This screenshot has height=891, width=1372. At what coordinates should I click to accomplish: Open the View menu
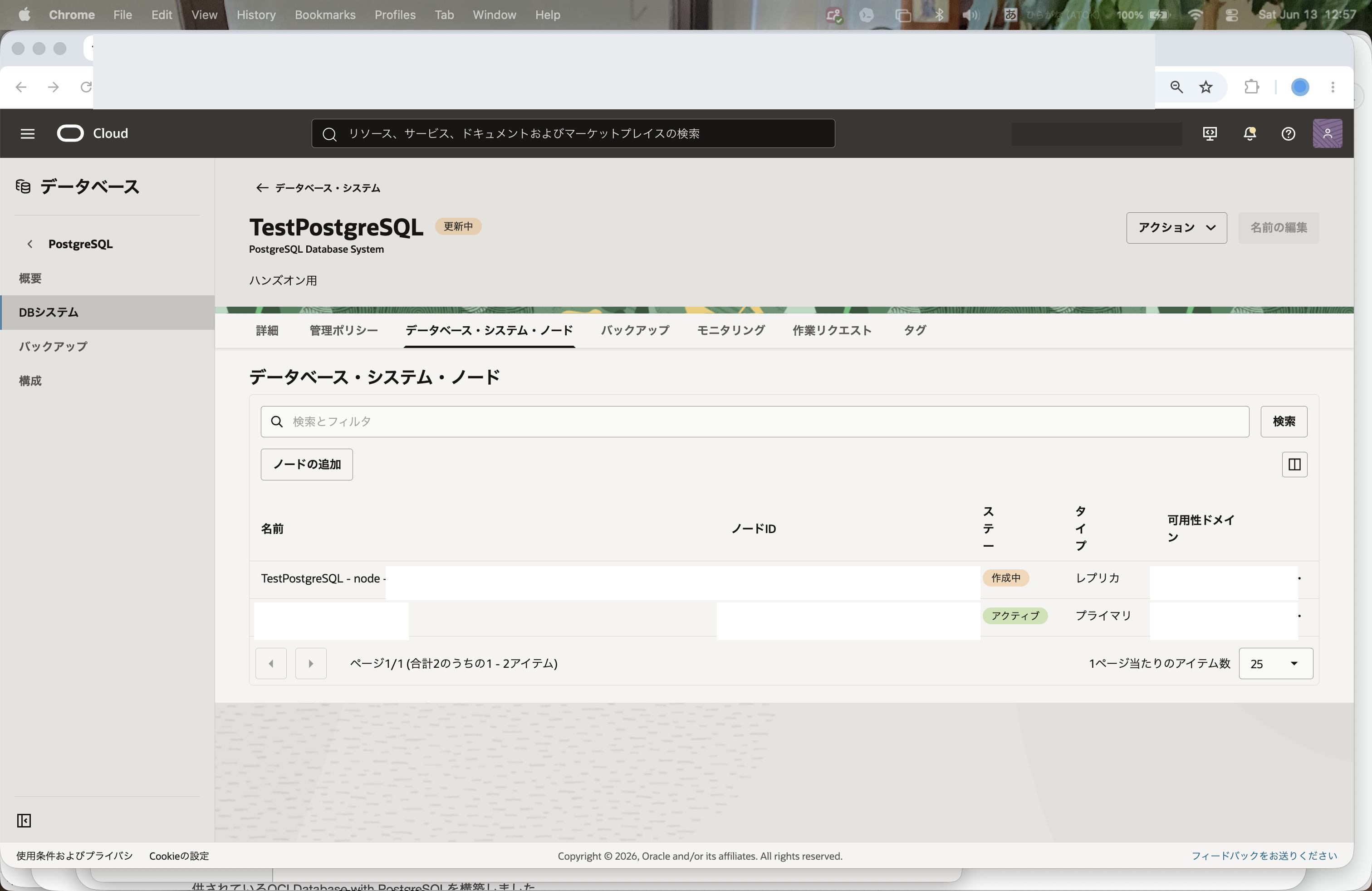pyautogui.click(x=204, y=15)
